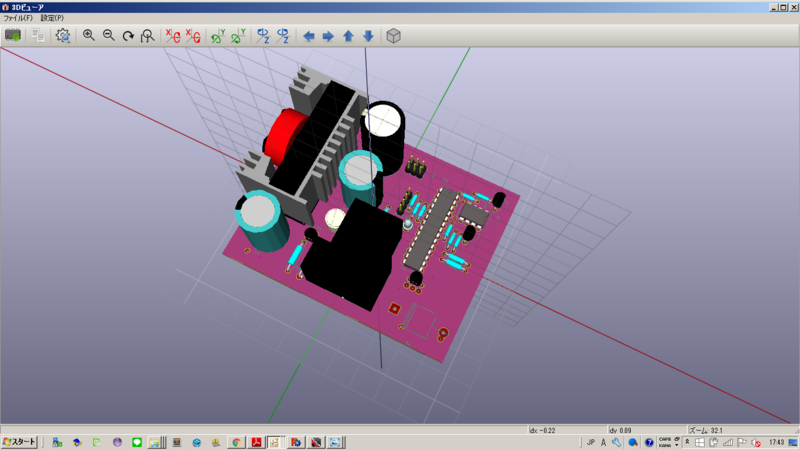Move the view left with blue arrow
800x450 pixels.
(x=309, y=36)
